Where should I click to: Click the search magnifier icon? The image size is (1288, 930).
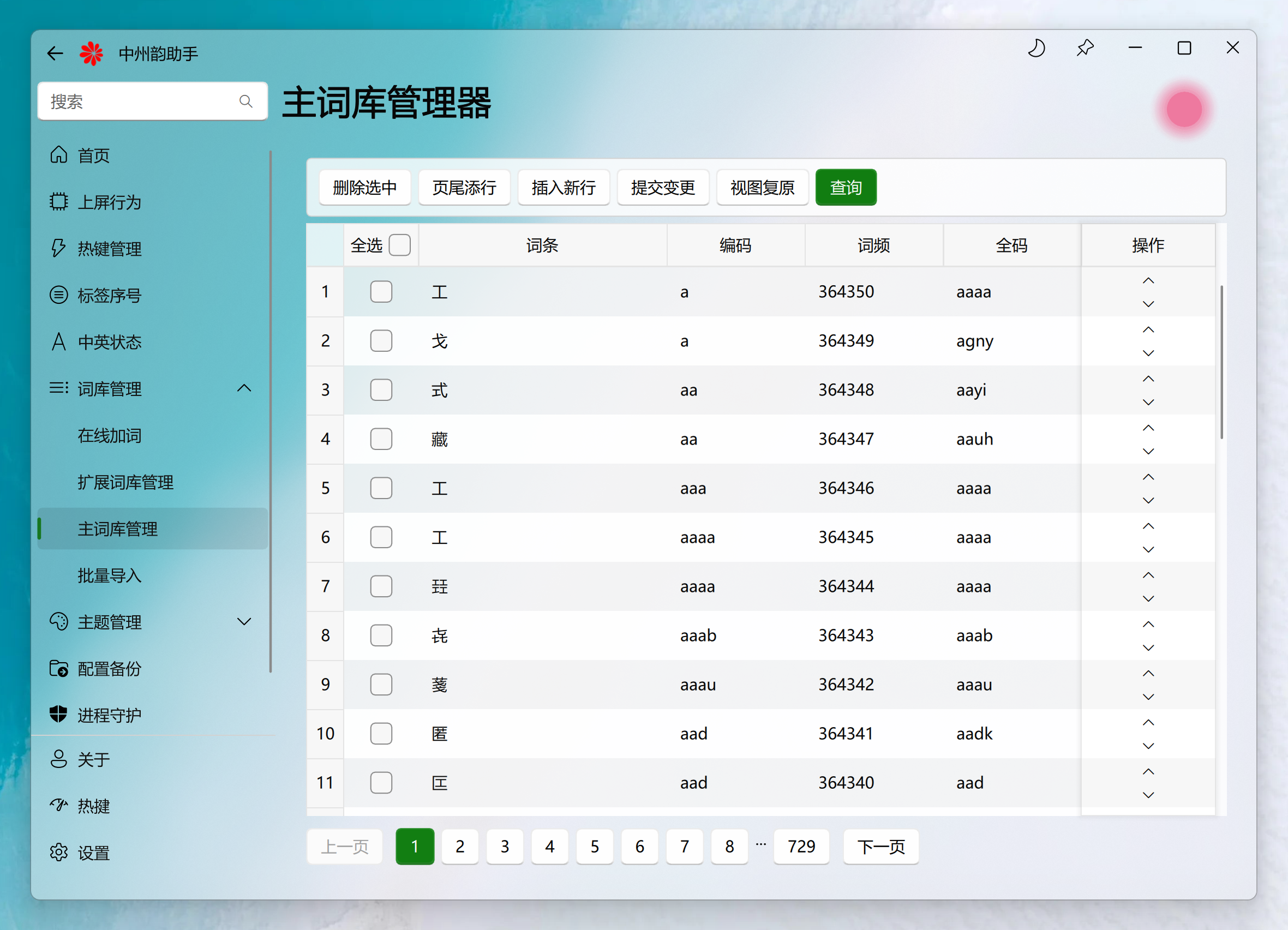coord(245,101)
